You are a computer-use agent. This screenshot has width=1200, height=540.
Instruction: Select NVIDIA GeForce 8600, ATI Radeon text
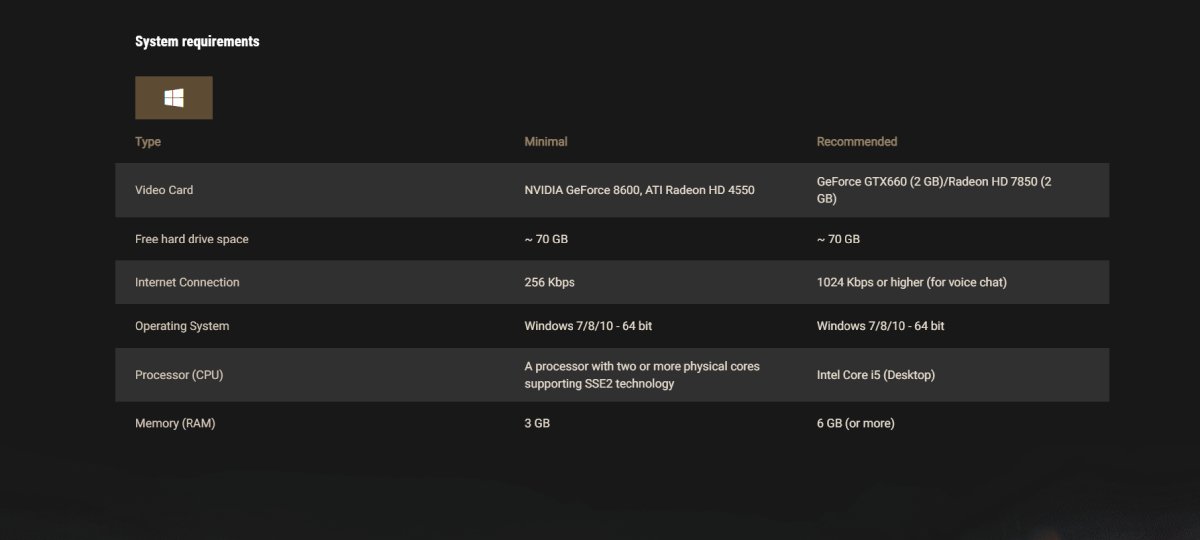[x=639, y=190]
